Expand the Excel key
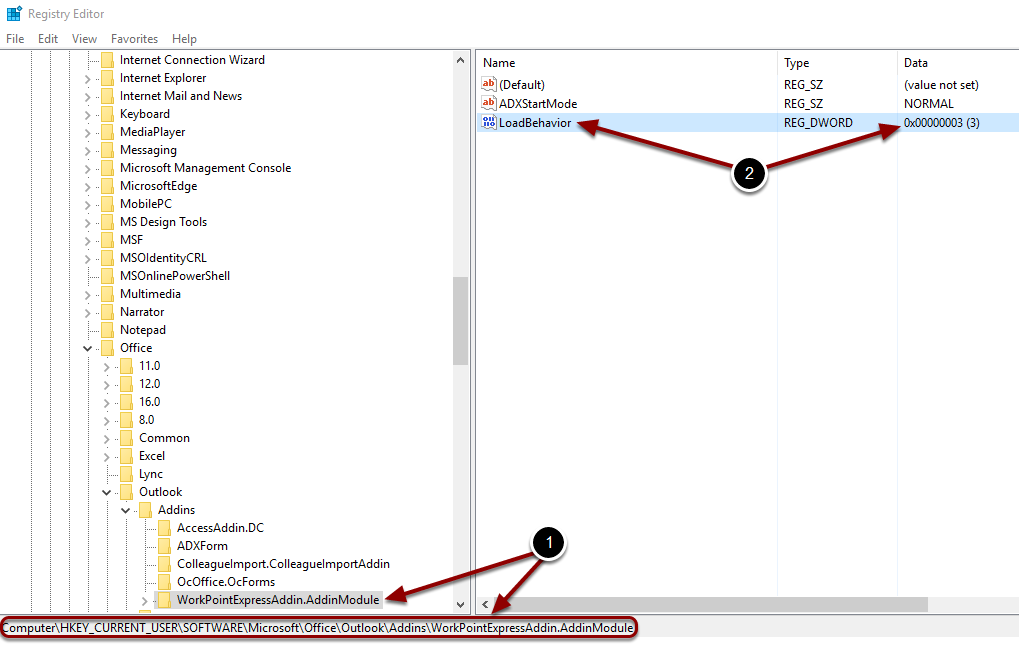This screenshot has width=1019, height=658. [107, 457]
